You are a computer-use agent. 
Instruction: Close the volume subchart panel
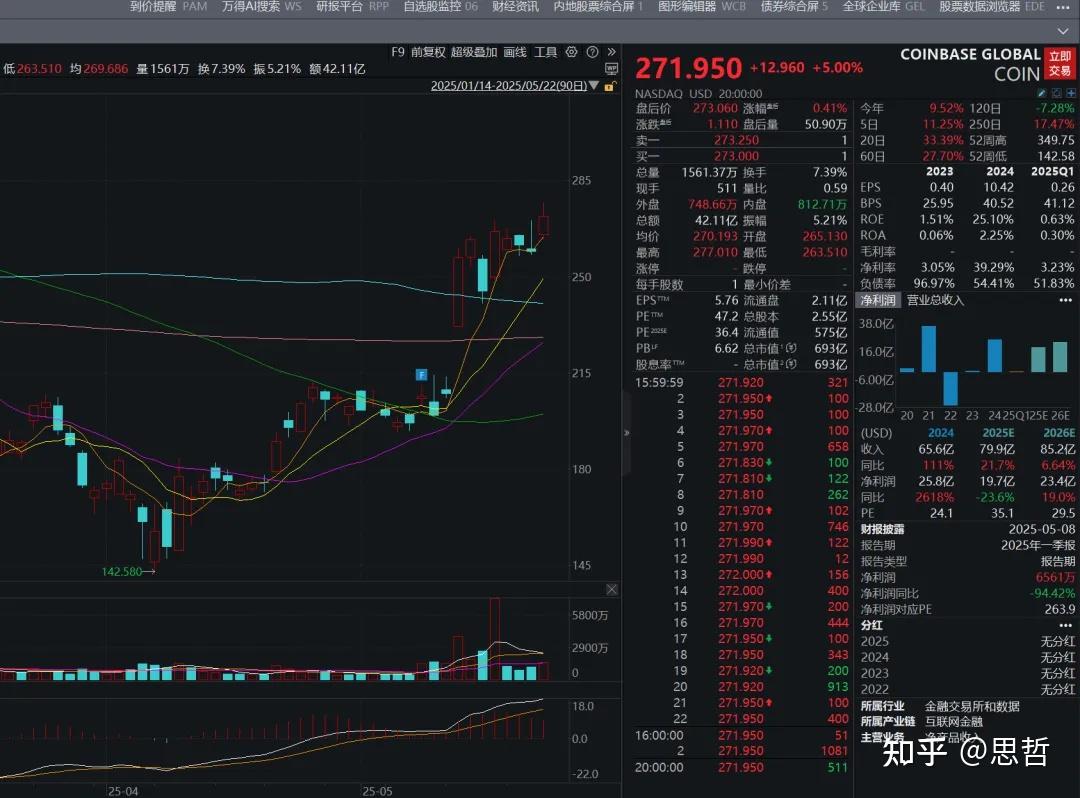[x=611, y=589]
